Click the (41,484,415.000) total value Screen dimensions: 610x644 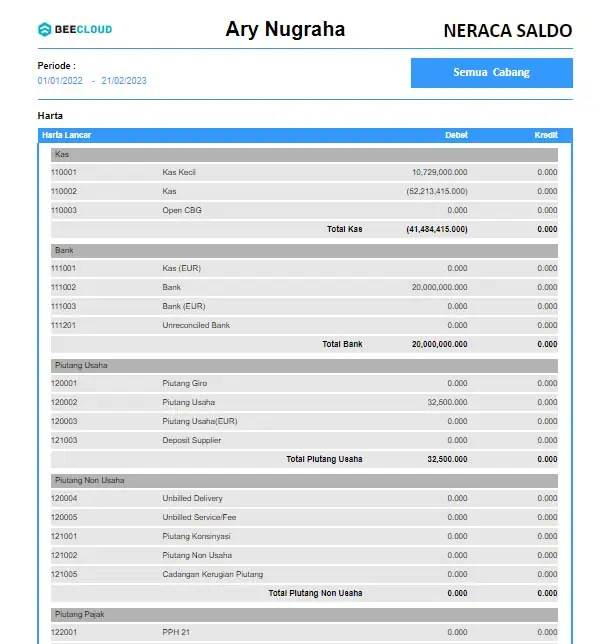[x=437, y=229]
